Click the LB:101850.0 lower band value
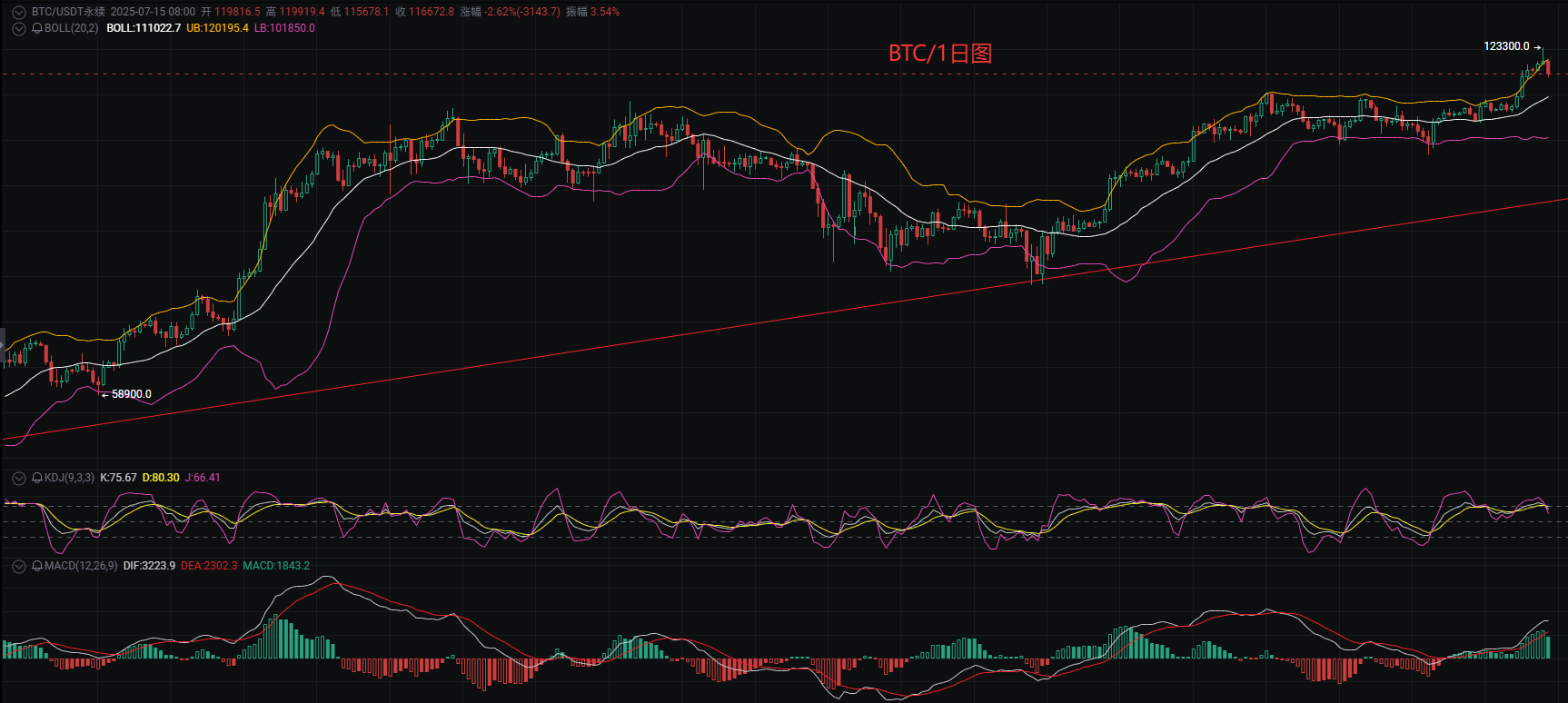Image resolution: width=1568 pixels, height=703 pixels. point(284,28)
